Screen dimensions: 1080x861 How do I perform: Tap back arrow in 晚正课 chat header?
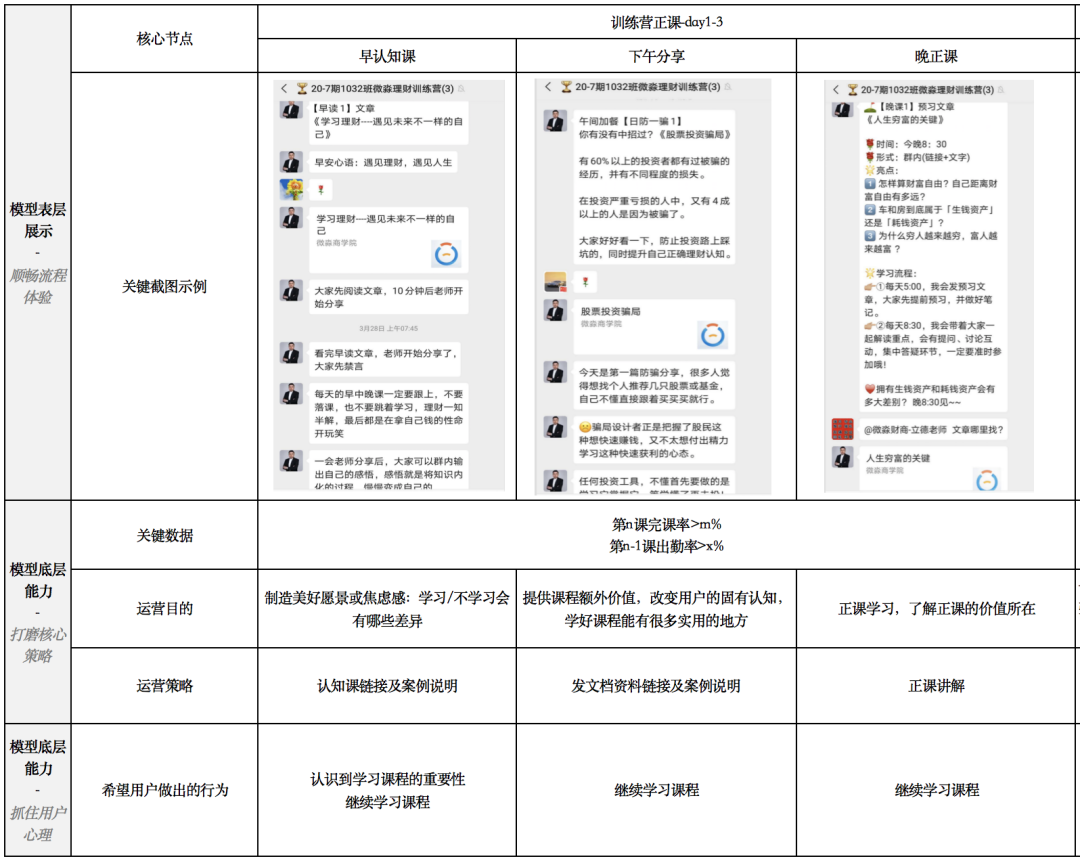pyautogui.click(x=835, y=90)
